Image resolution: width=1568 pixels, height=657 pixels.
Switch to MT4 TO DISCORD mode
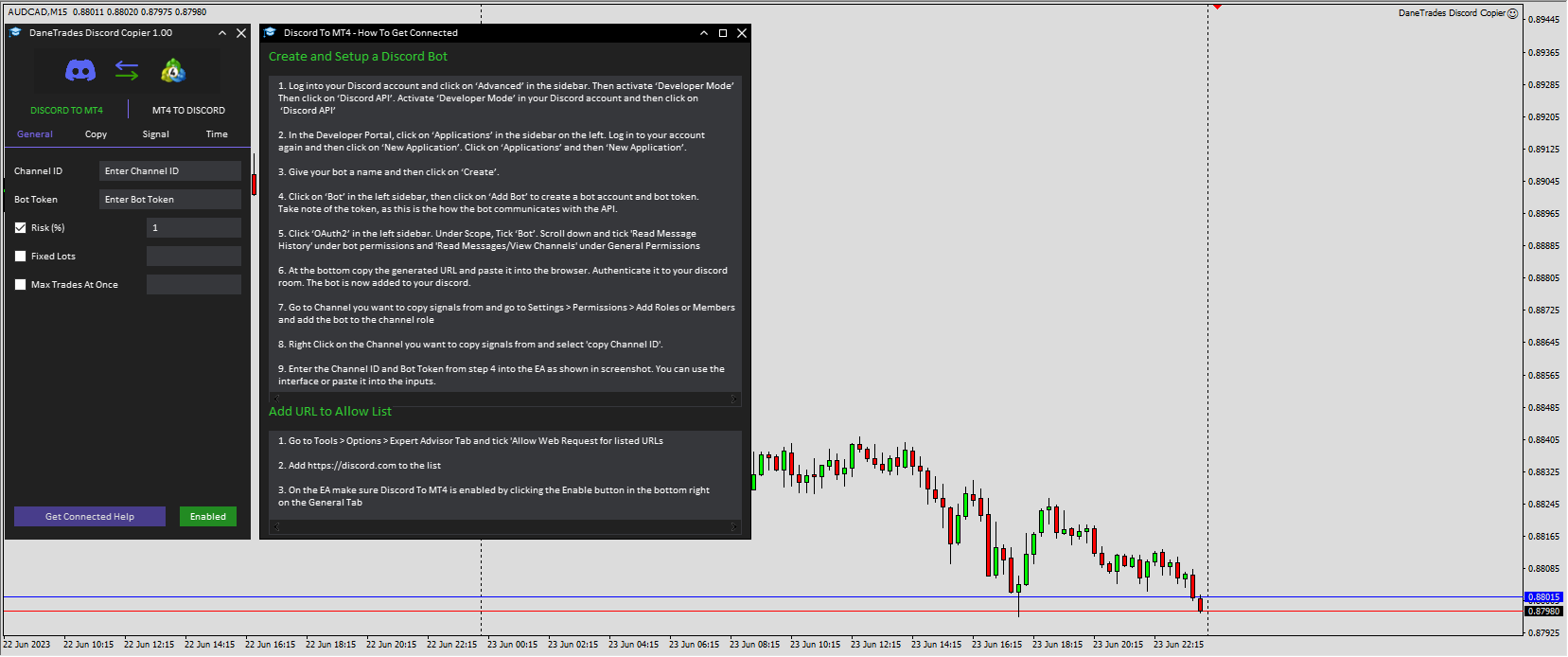(188, 110)
